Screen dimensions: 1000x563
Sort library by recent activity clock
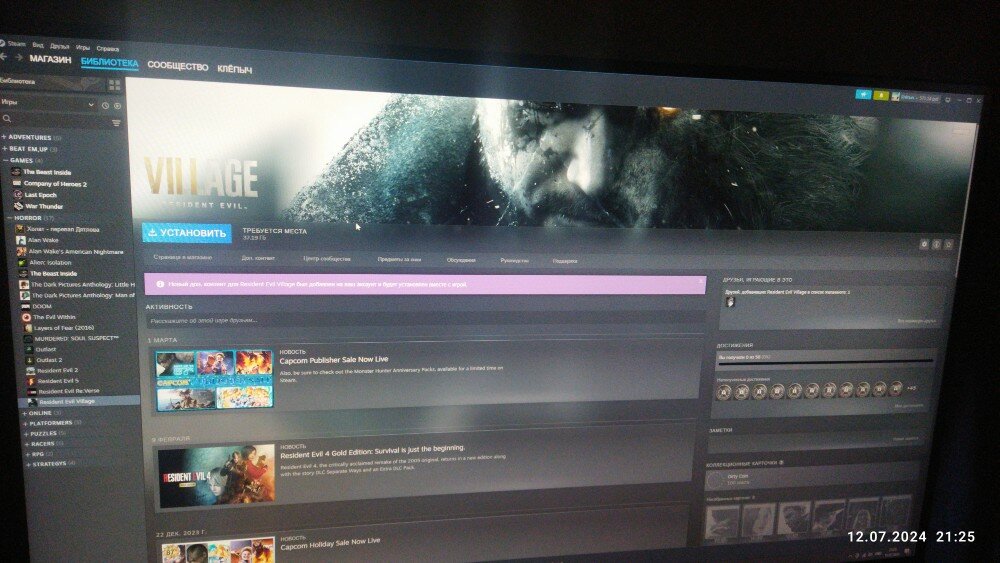(105, 105)
